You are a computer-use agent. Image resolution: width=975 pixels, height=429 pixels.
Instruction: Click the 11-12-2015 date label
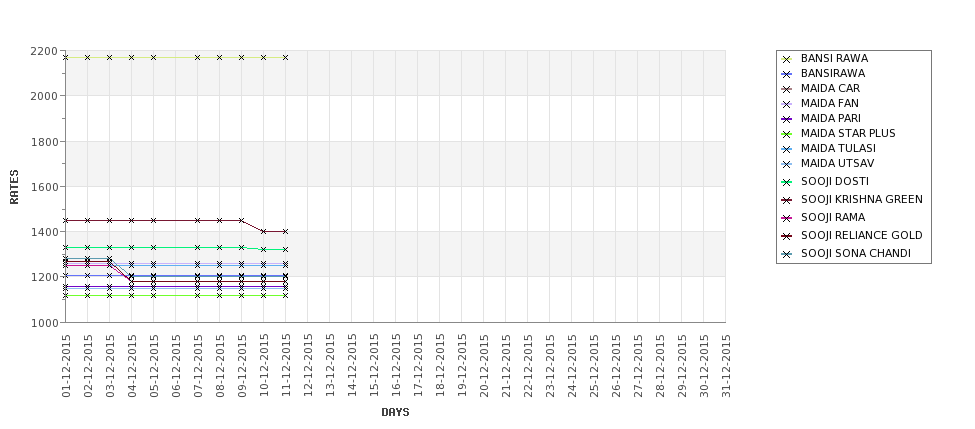(x=286, y=366)
